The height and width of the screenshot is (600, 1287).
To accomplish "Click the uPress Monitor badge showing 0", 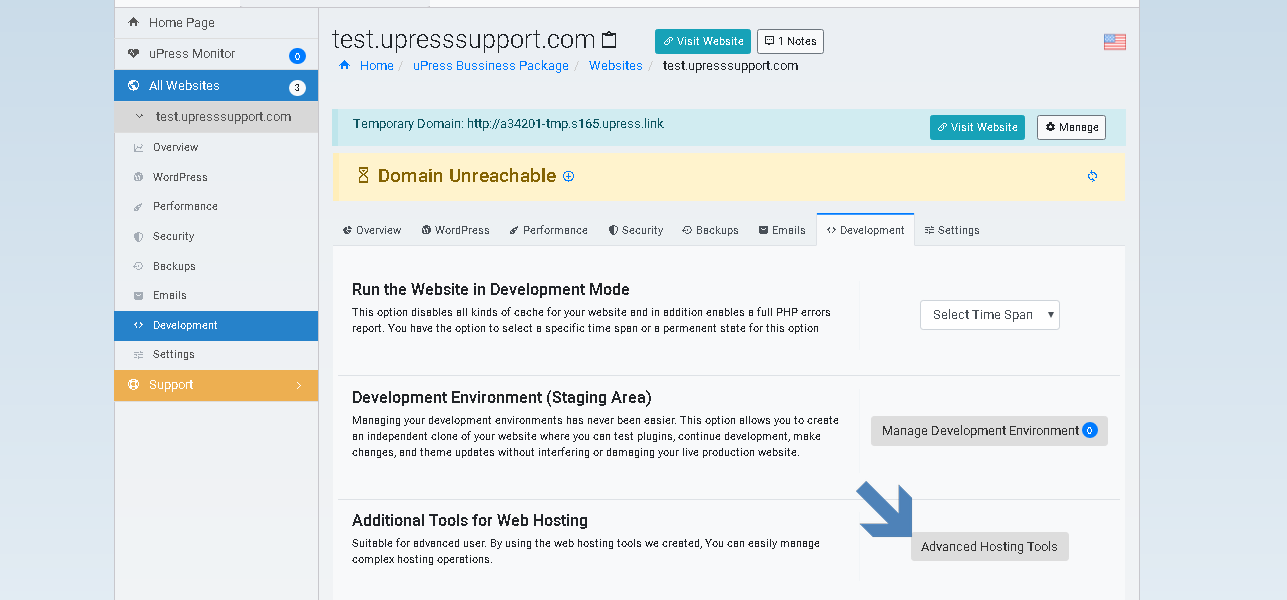I will tap(297, 56).
